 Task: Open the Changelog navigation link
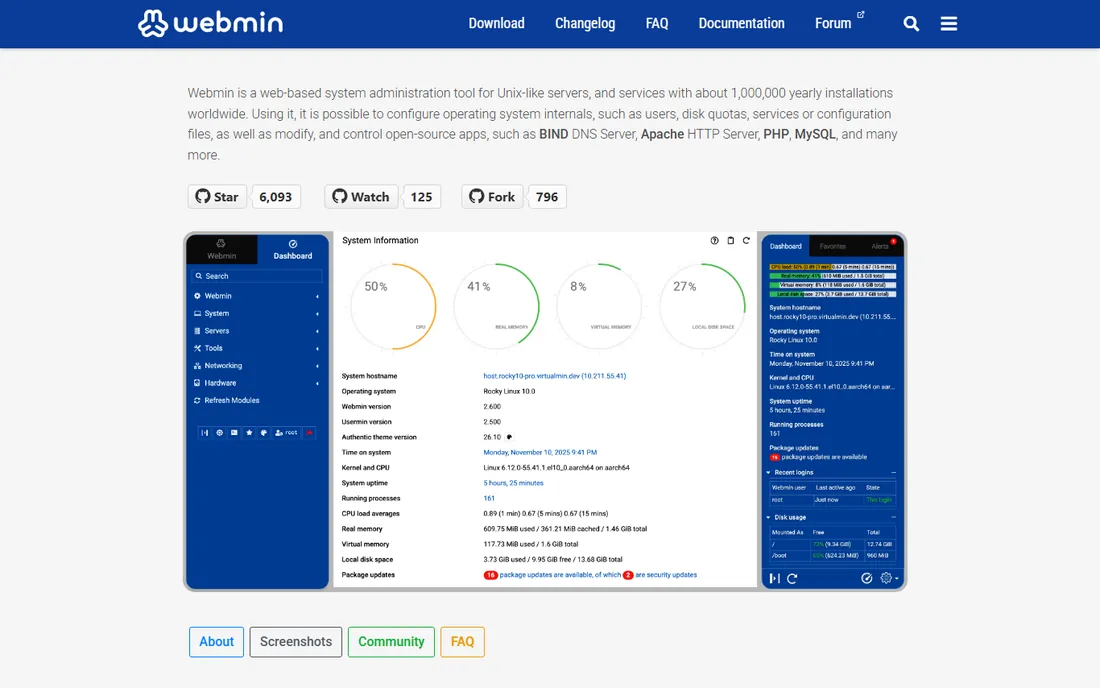coord(584,23)
